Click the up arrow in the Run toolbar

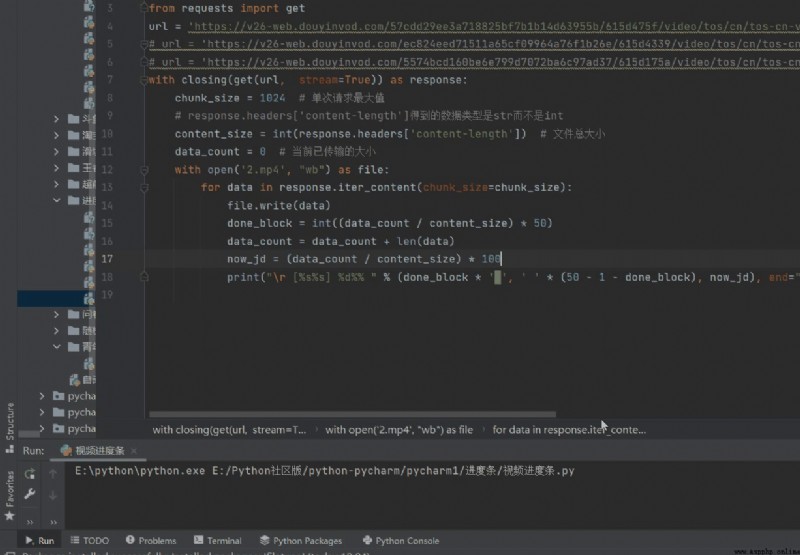(x=53, y=474)
